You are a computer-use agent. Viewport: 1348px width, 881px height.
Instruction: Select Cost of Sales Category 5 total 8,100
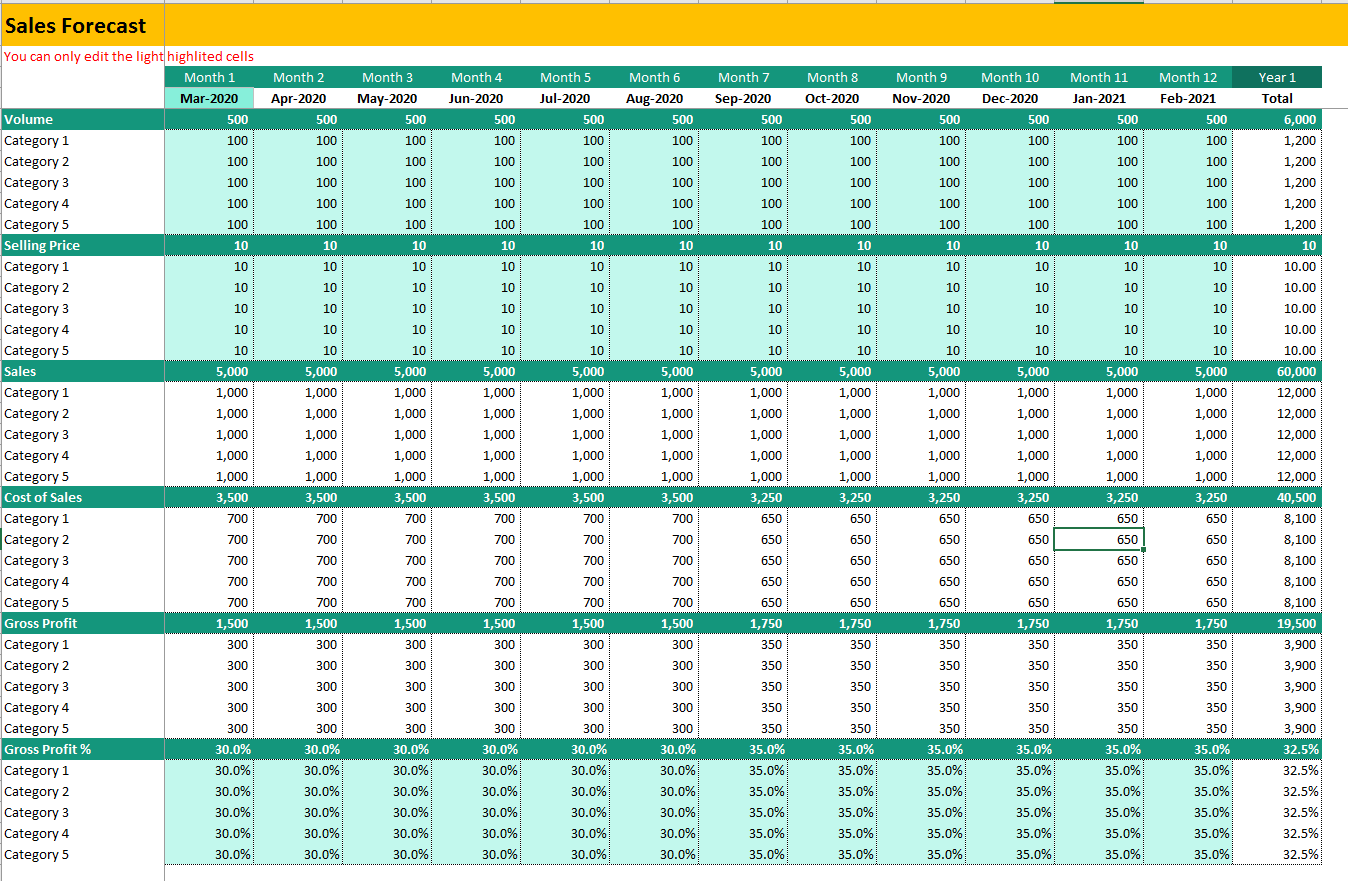(x=1277, y=602)
